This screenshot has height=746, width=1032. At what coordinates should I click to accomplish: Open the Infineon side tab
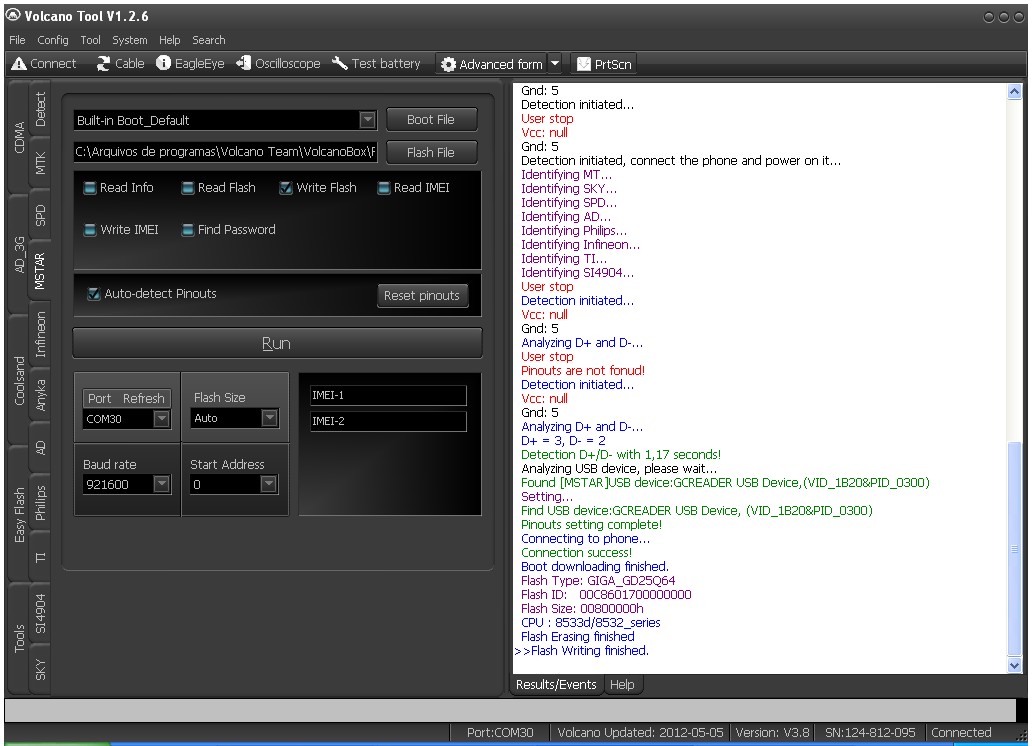pyautogui.click(x=40, y=334)
